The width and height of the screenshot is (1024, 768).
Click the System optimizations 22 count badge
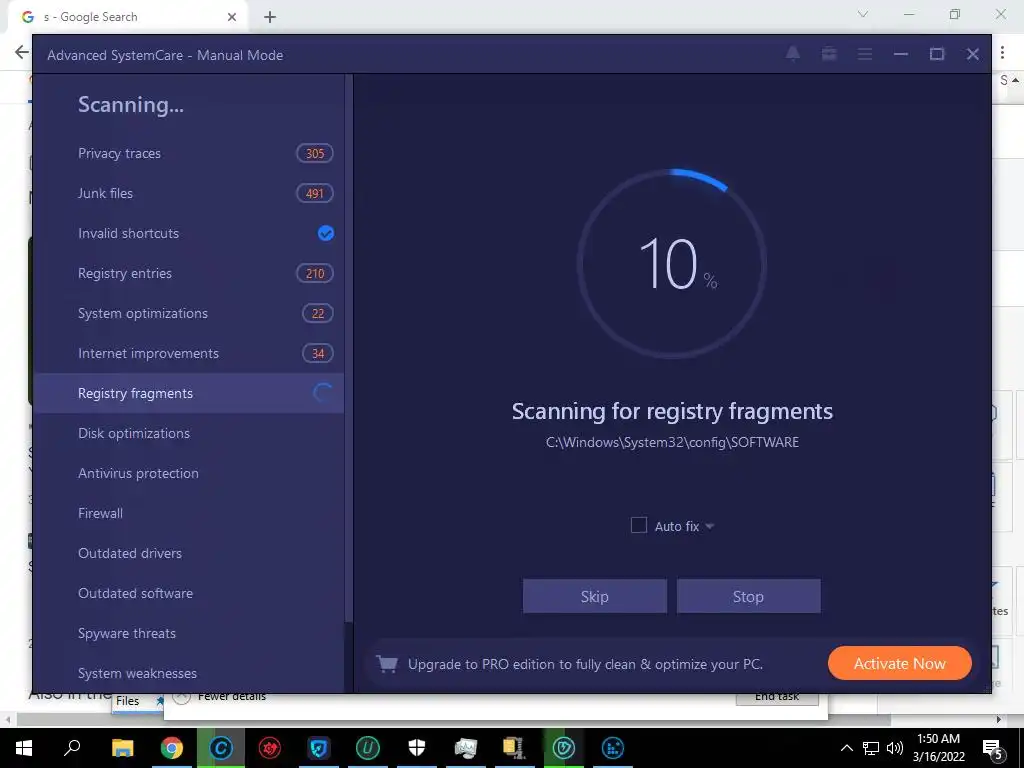click(x=317, y=313)
